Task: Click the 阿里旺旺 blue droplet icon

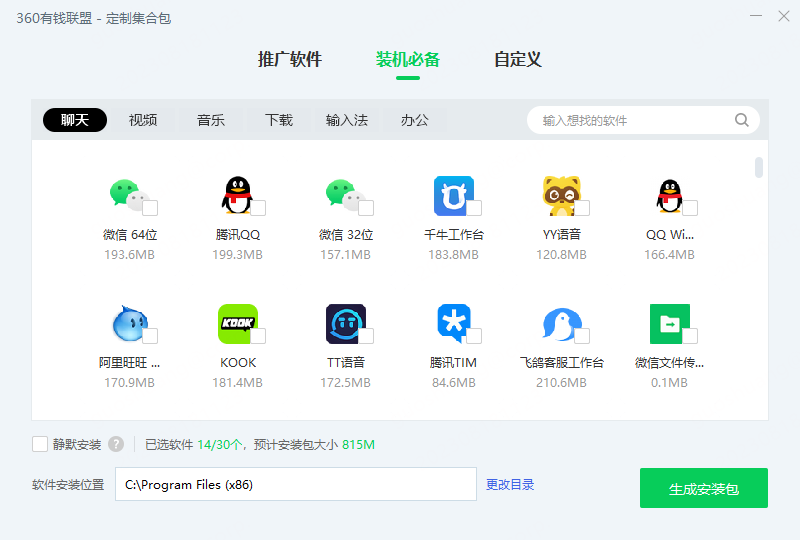Action: [x=129, y=324]
